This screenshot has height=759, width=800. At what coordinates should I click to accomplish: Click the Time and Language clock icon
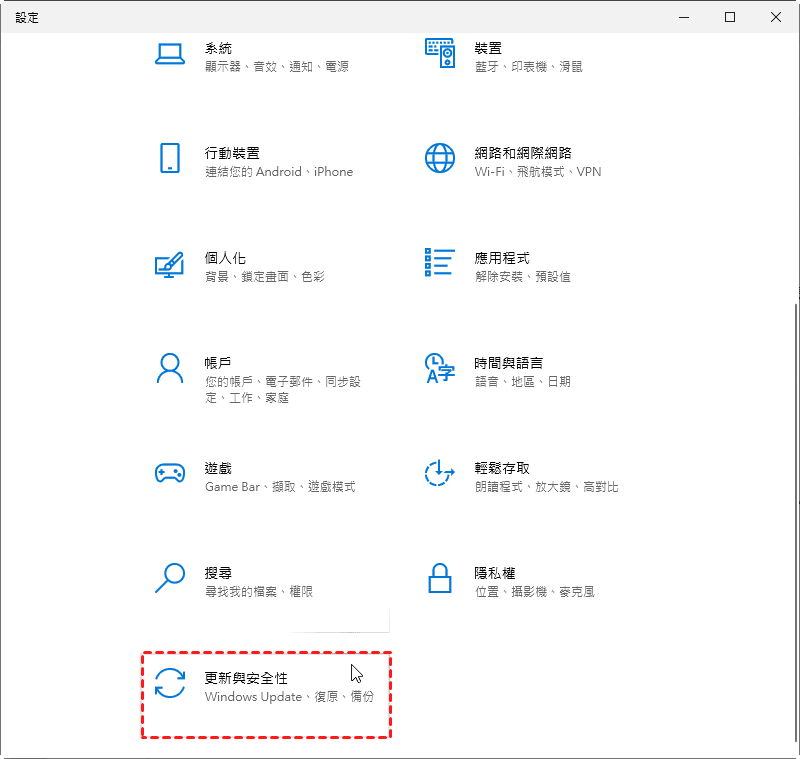440,369
